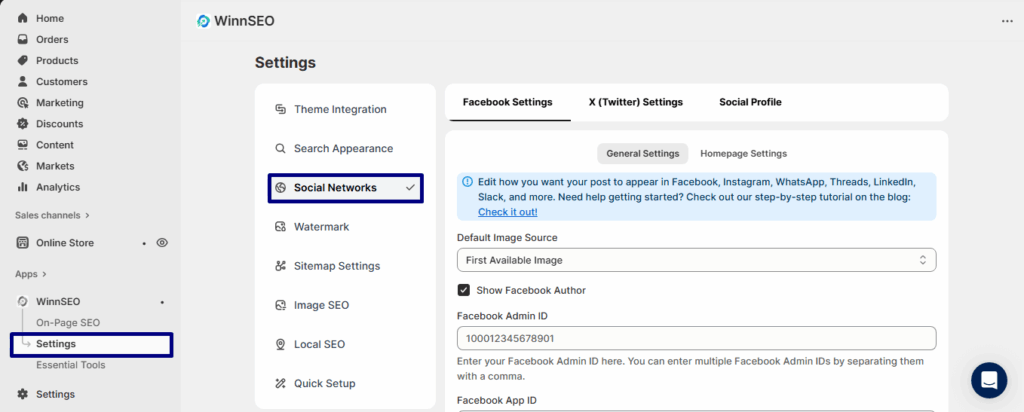1024x412 pixels.
Task: Click the Quick Setup wand icon
Action: (280, 383)
